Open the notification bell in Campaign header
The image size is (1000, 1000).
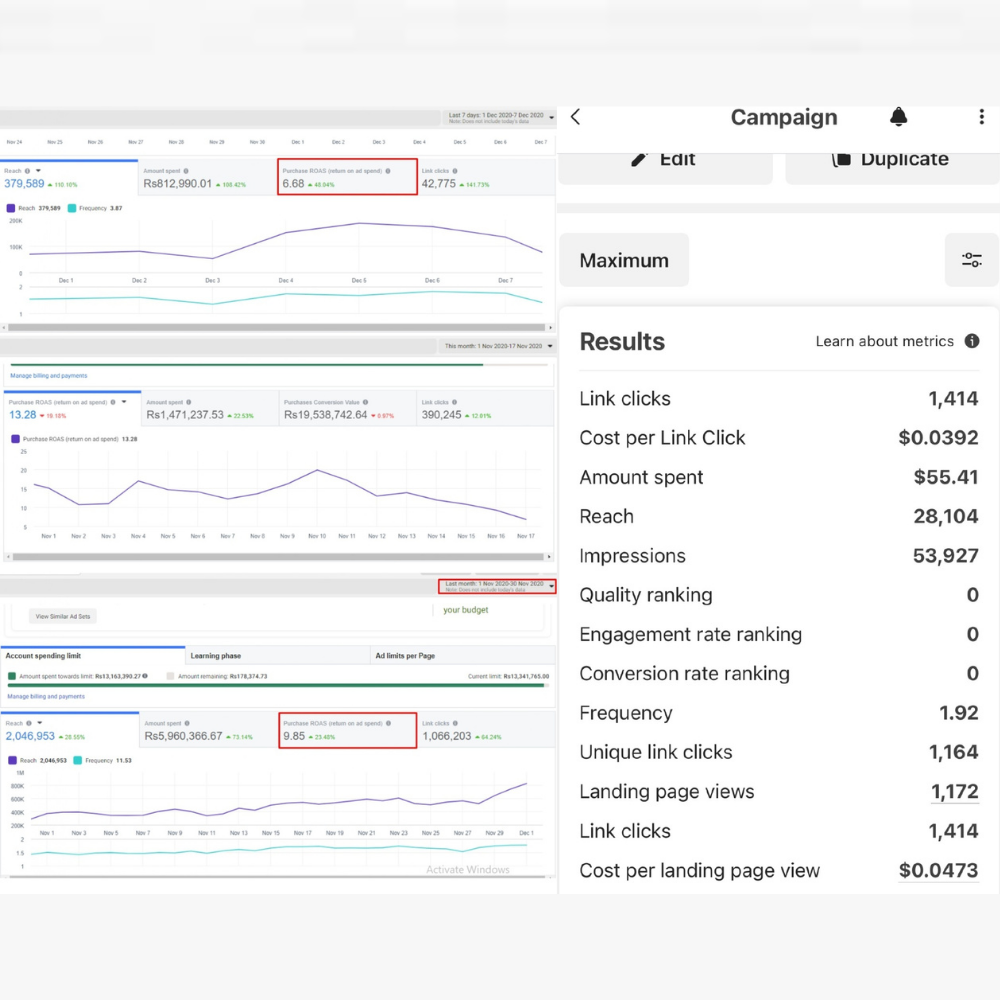coord(898,117)
